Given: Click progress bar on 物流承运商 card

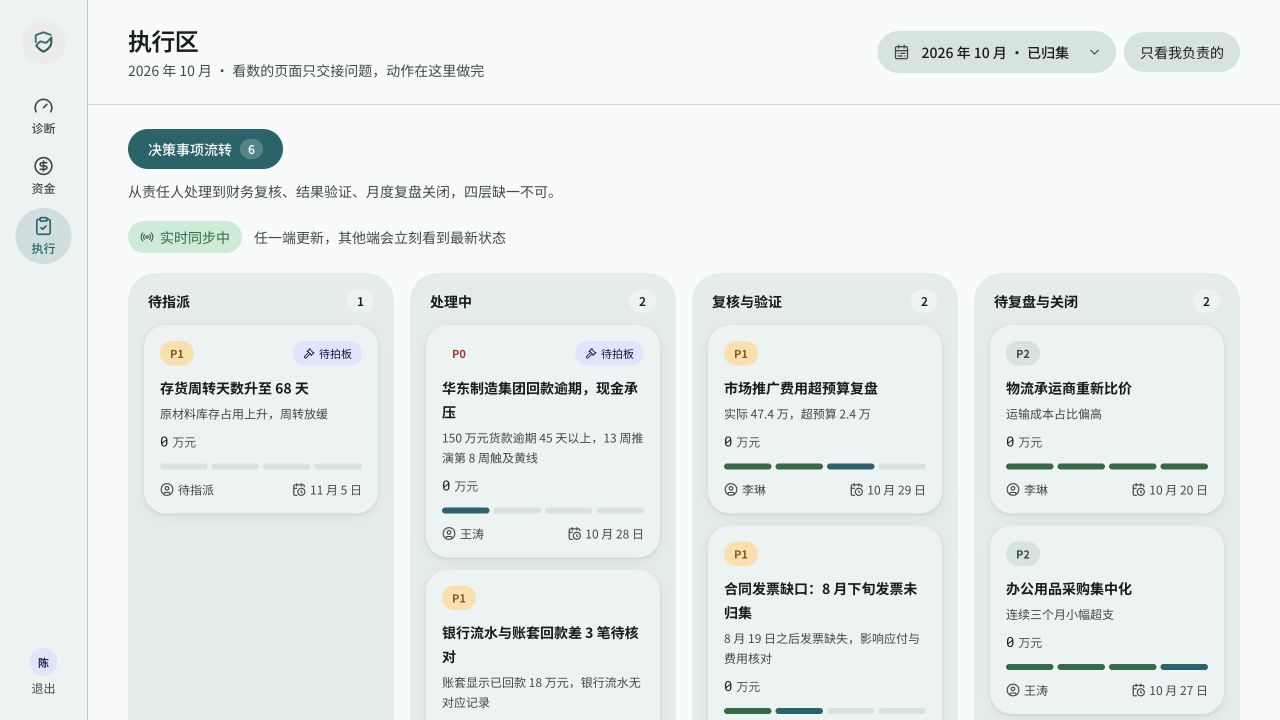Looking at the screenshot, I should point(1107,466).
